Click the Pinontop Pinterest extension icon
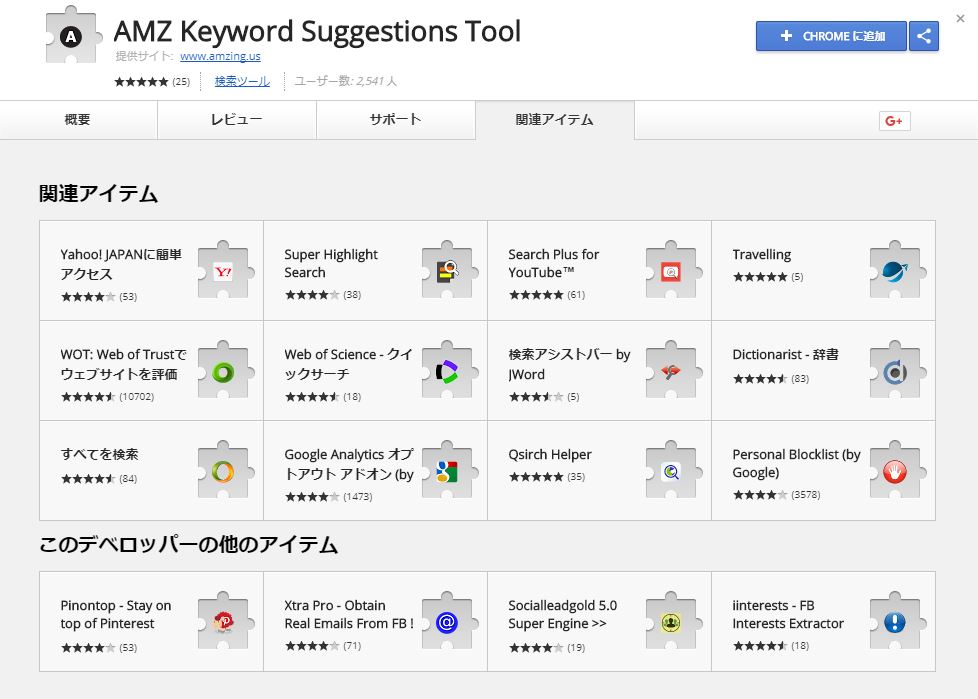This screenshot has height=699, width=978. tap(224, 622)
